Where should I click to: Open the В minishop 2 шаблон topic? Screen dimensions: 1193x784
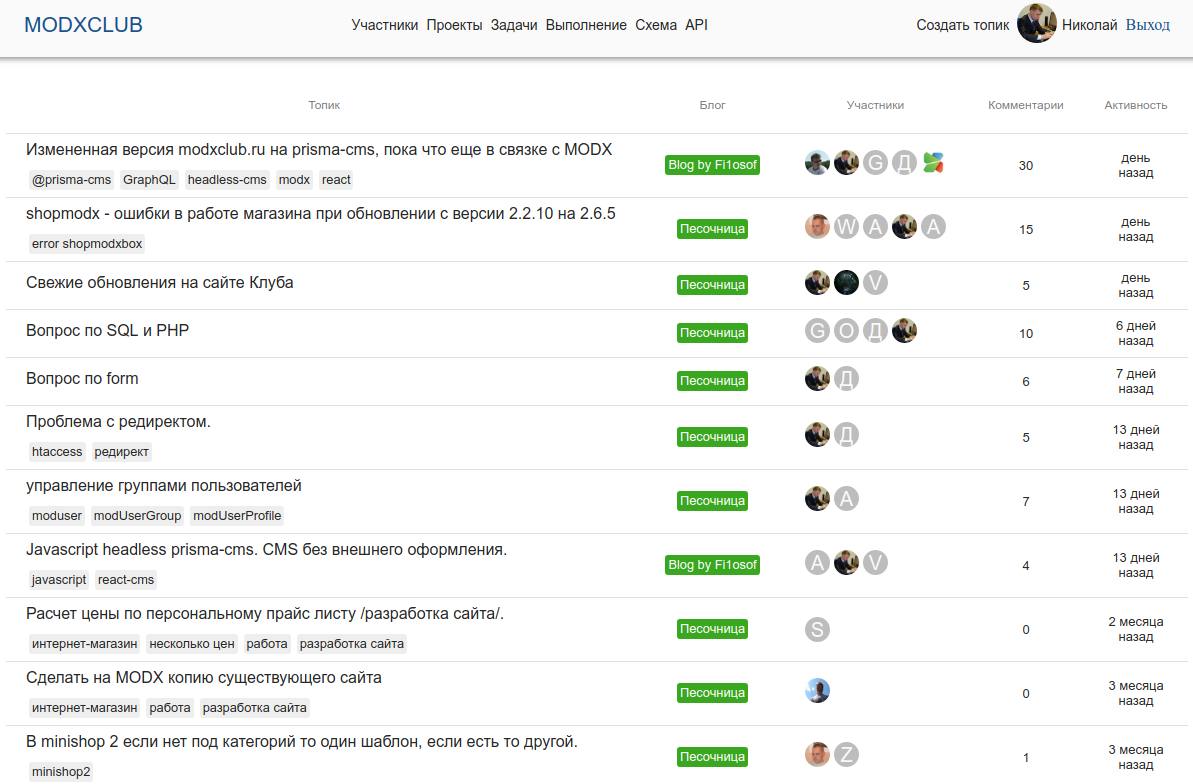[x=302, y=741]
